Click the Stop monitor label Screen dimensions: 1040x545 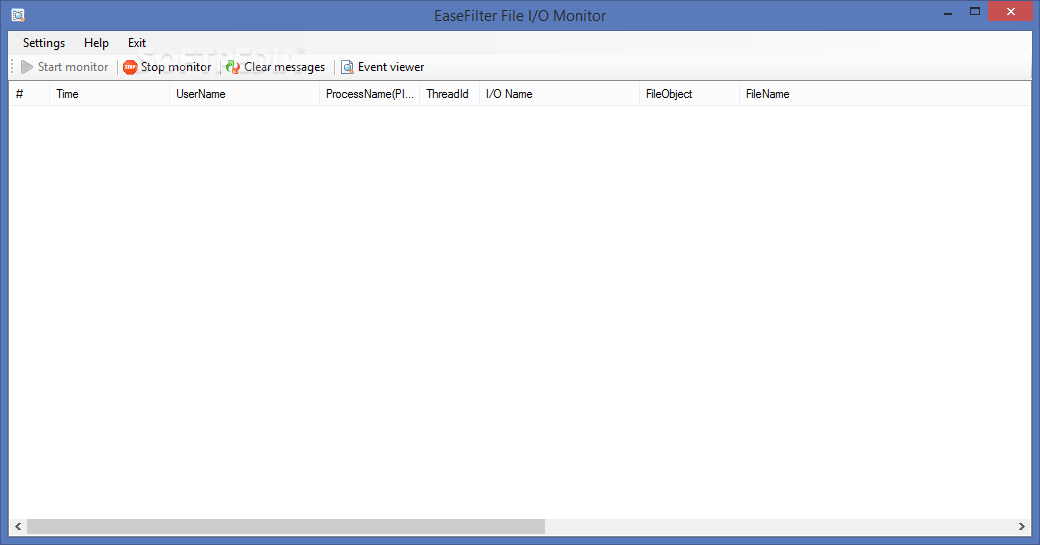tap(176, 67)
